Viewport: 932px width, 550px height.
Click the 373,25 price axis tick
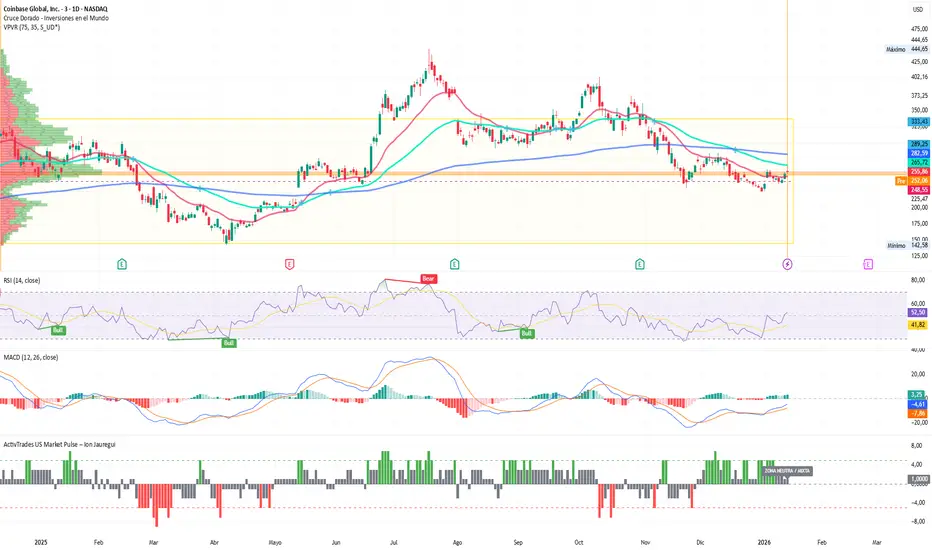click(919, 96)
